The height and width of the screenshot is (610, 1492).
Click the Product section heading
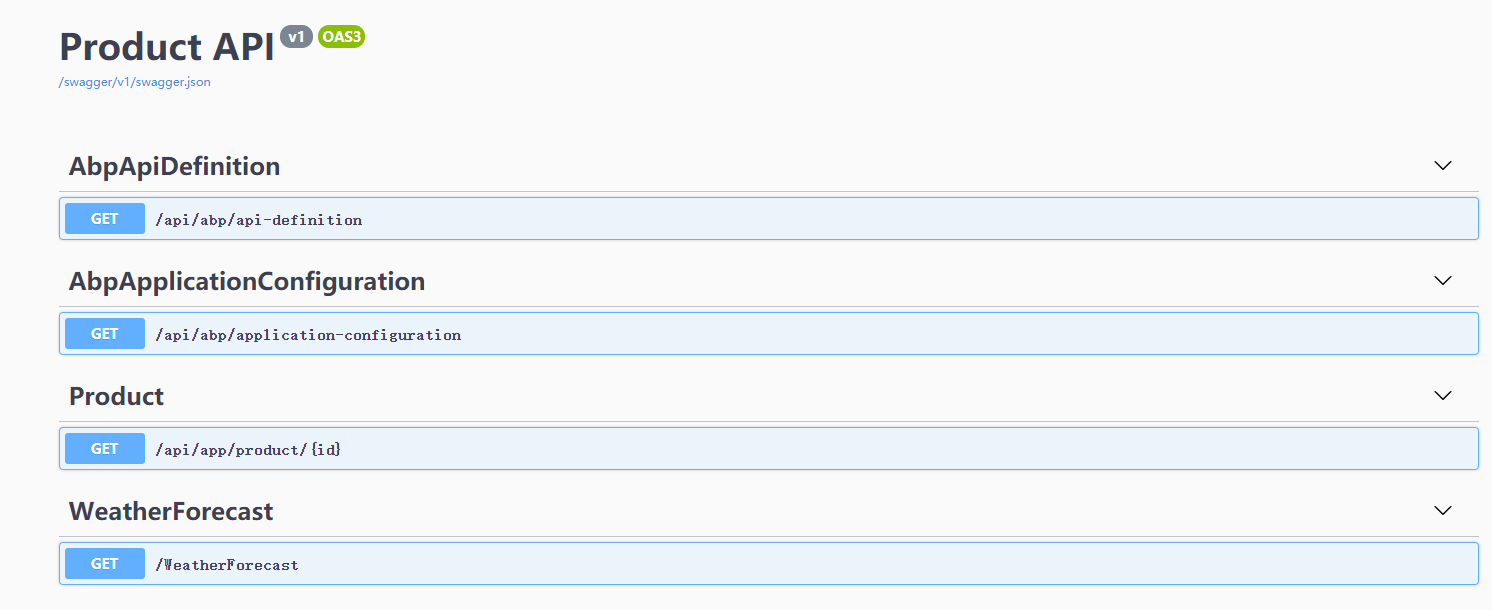[x=116, y=396]
